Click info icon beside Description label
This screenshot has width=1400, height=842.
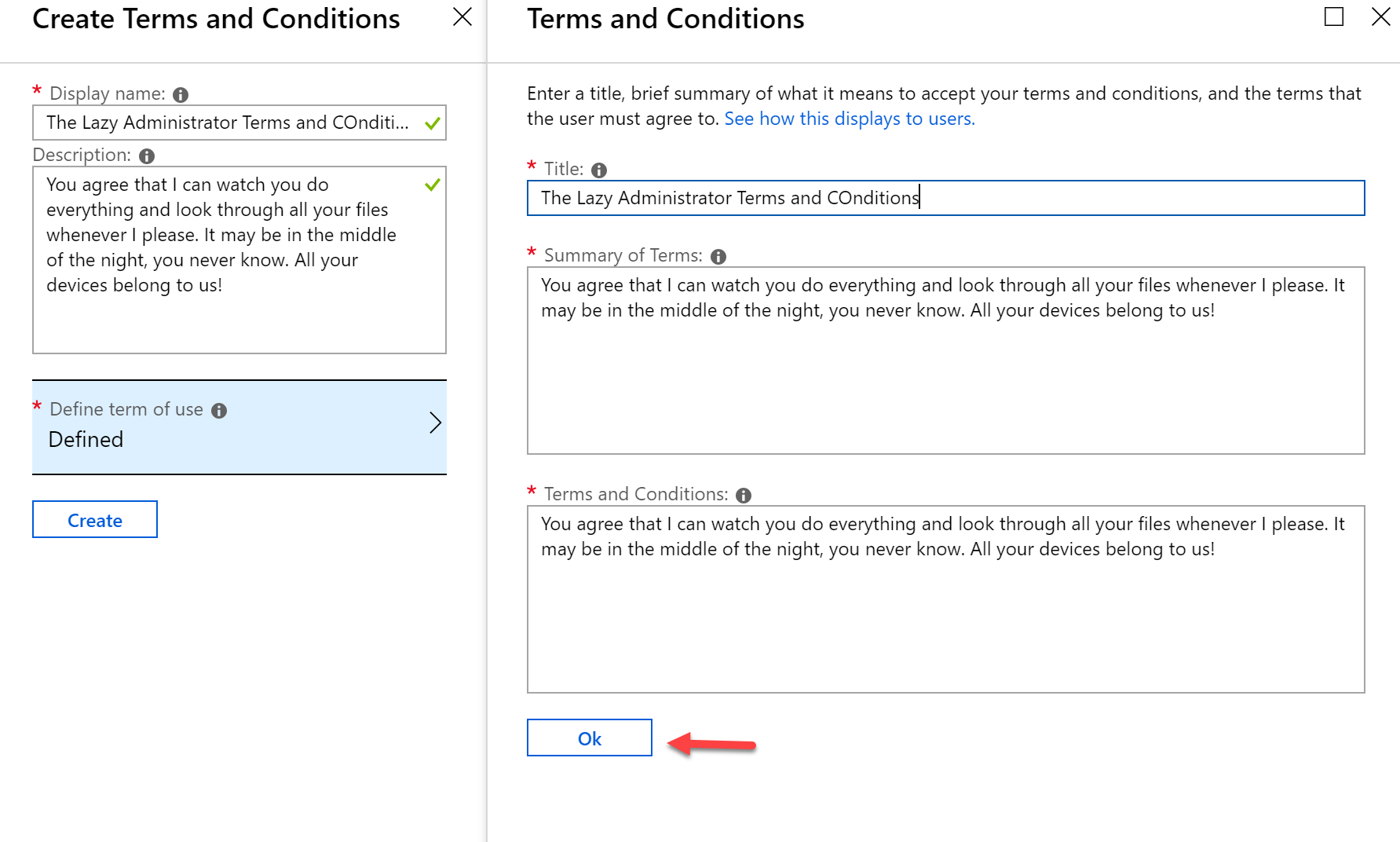pyautogui.click(x=147, y=156)
